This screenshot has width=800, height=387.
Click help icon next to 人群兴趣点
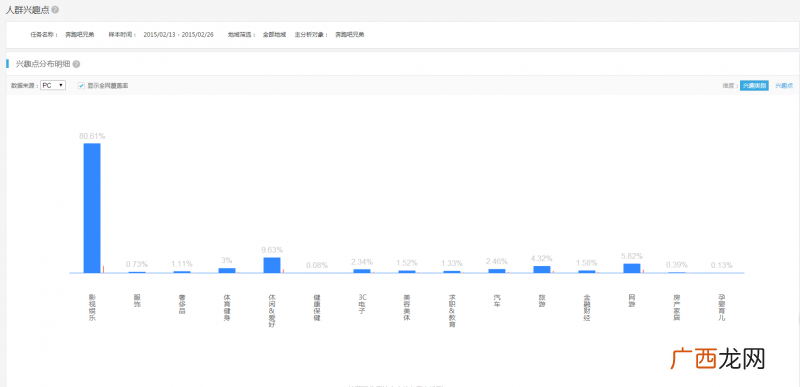(55, 10)
